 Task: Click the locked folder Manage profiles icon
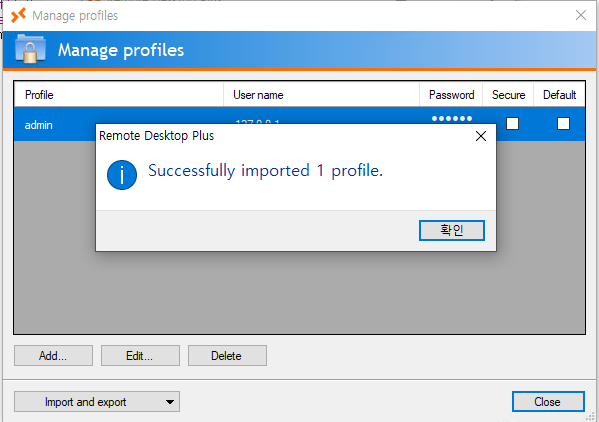tap(30, 49)
